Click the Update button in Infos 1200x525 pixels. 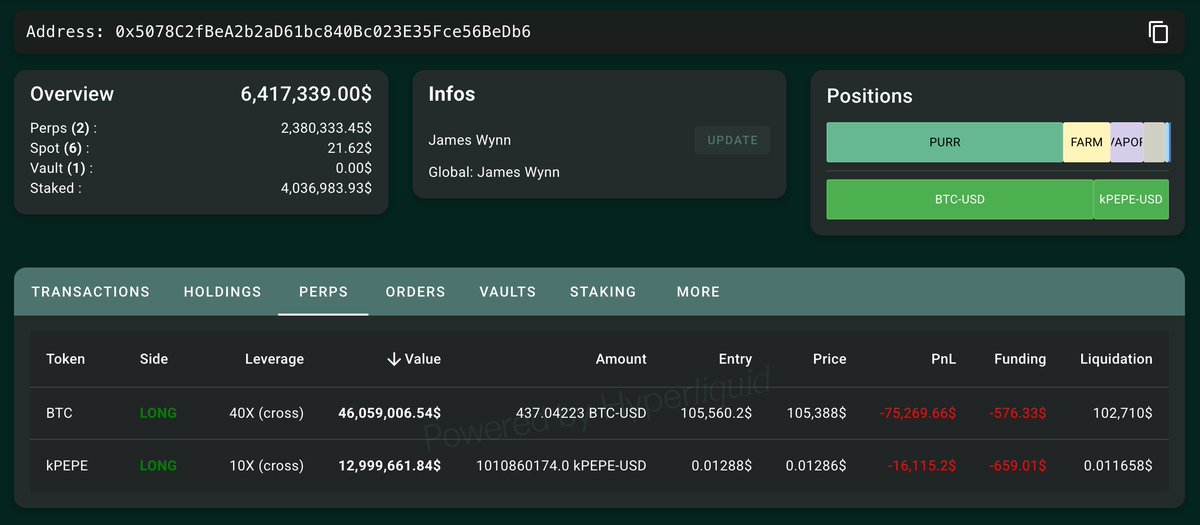point(732,140)
